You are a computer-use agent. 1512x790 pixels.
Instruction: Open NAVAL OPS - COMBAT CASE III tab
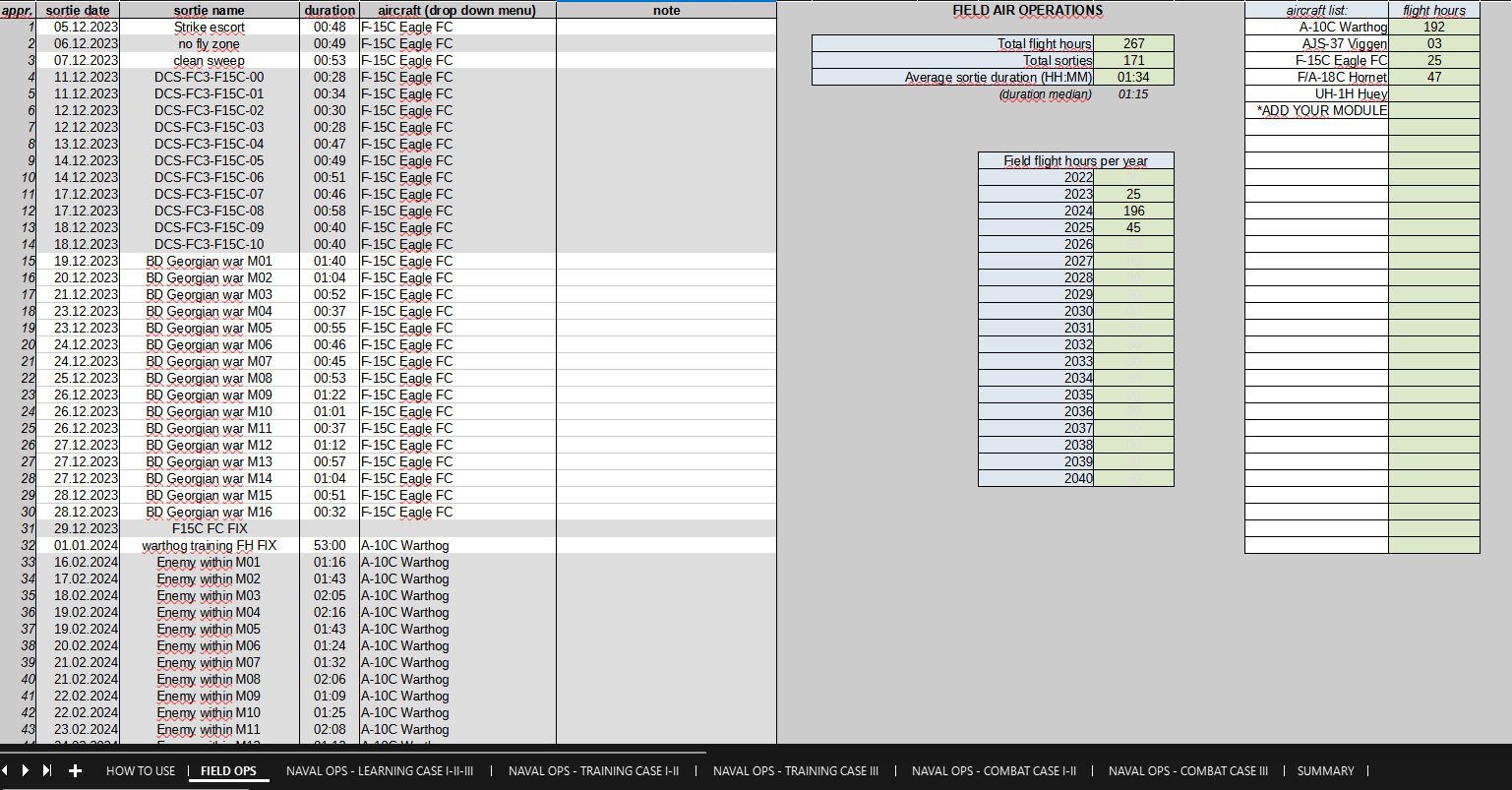coord(1187,771)
